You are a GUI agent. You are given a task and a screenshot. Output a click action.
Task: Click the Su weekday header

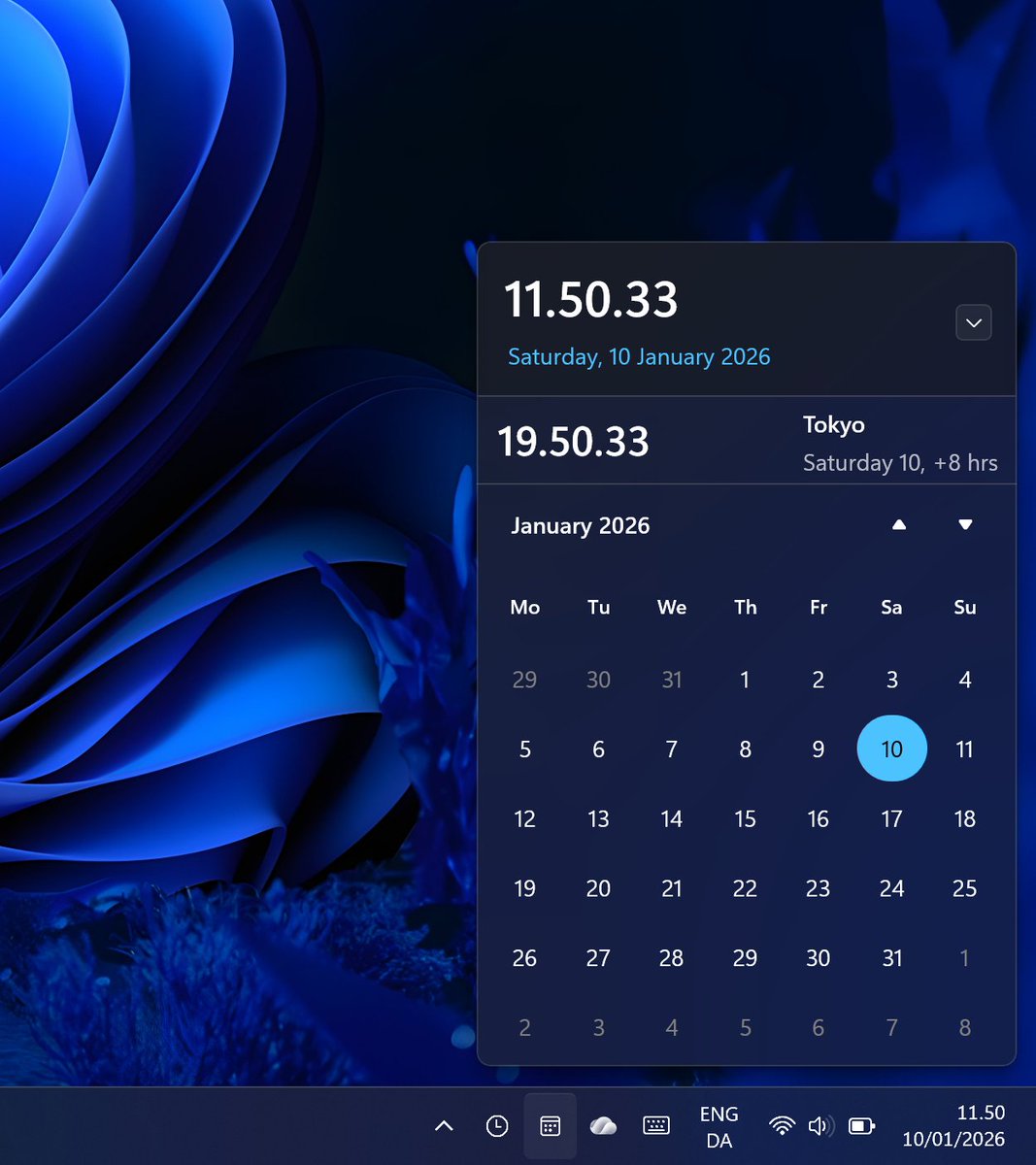[965, 608]
